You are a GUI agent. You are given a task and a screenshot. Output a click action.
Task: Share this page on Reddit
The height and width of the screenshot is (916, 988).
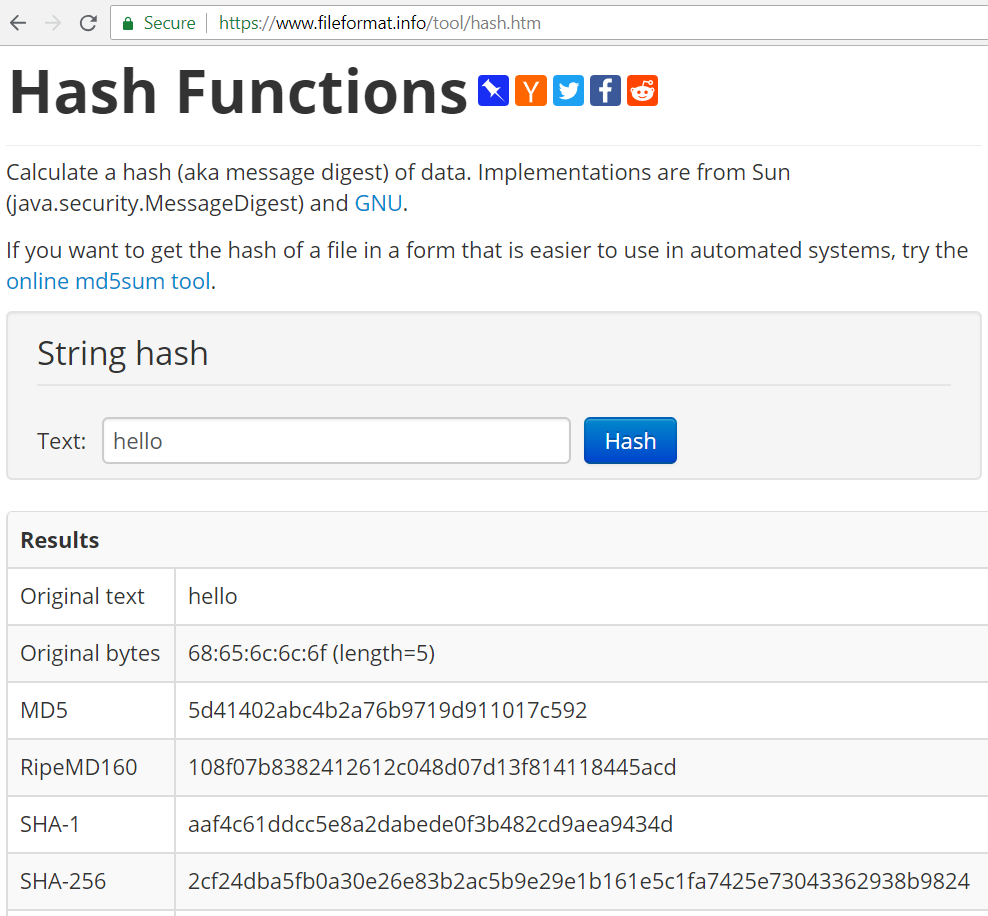click(x=642, y=91)
